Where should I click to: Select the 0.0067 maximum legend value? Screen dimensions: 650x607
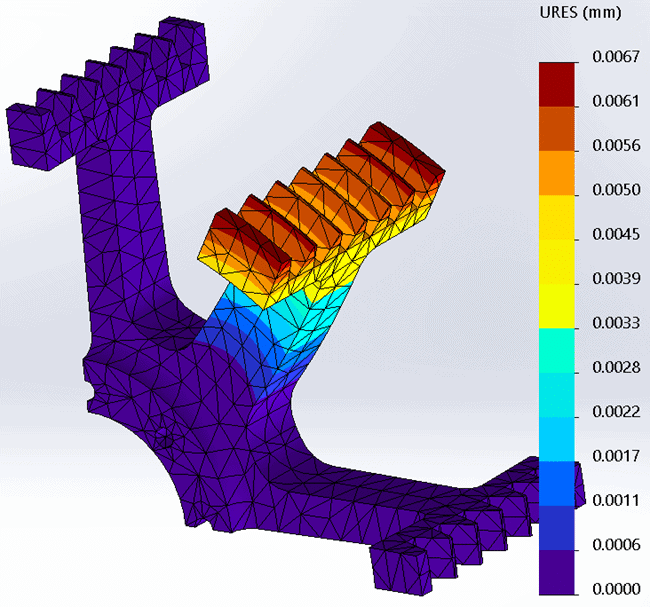(616, 56)
